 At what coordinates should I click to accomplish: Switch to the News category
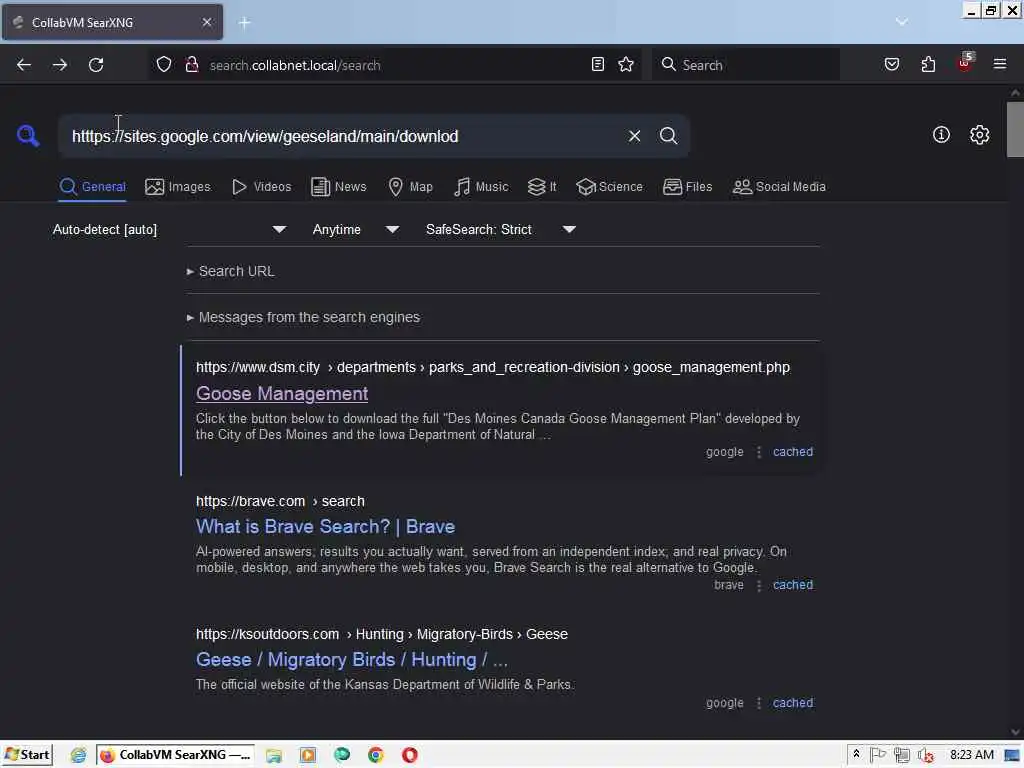(x=339, y=187)
